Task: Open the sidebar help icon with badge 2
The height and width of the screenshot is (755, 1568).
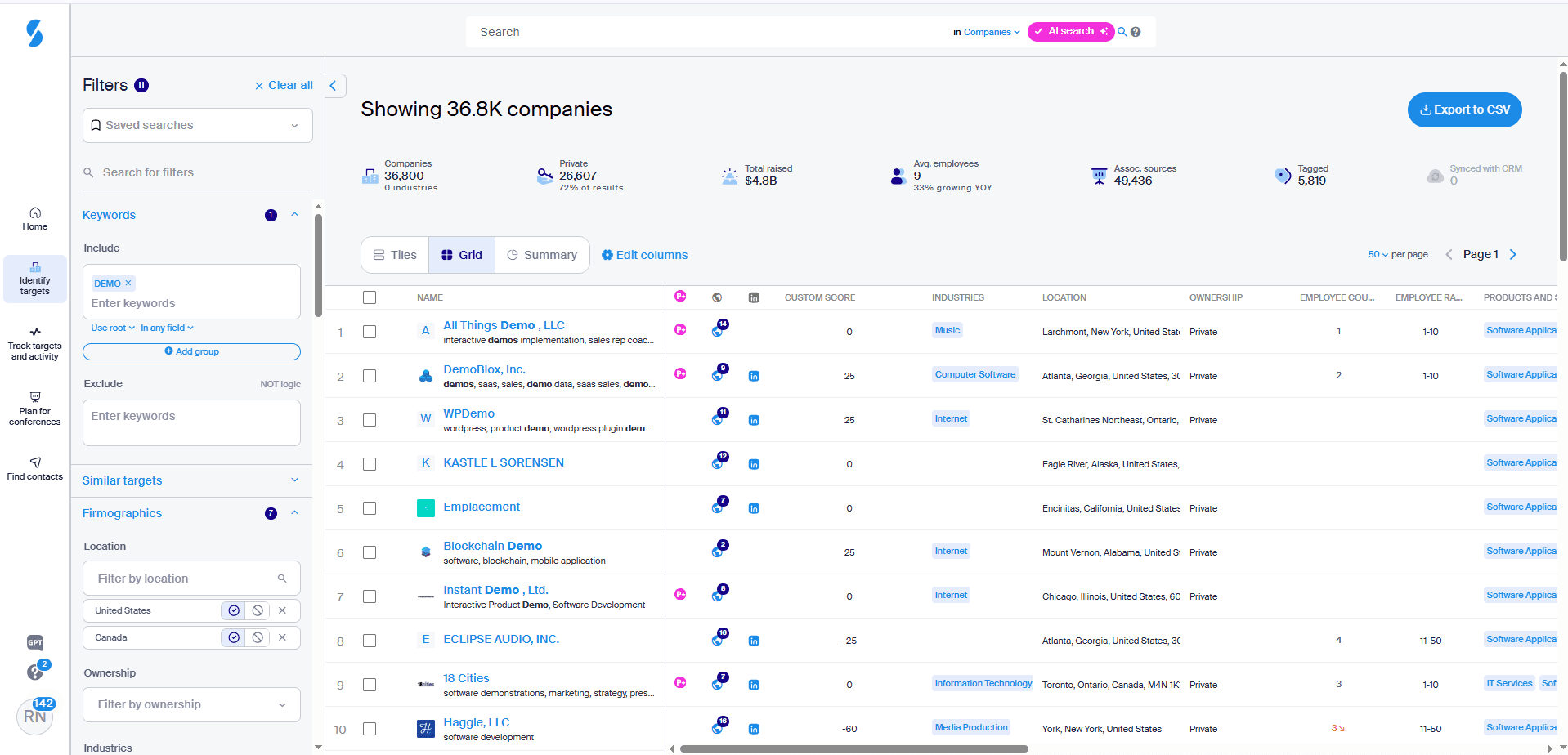Action: point(35,672)
